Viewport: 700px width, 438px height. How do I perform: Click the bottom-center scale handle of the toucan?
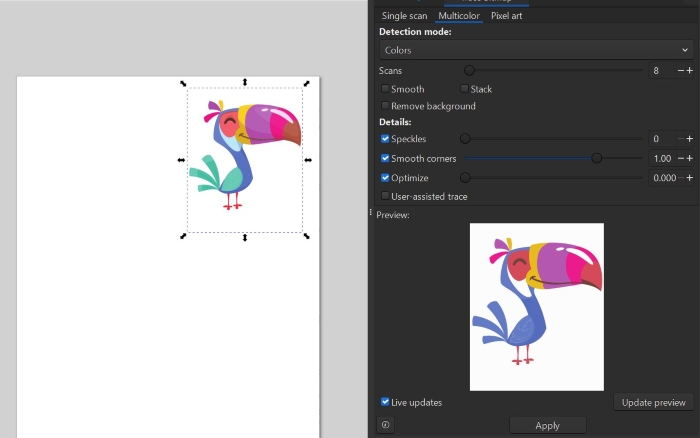coord(245,238)
